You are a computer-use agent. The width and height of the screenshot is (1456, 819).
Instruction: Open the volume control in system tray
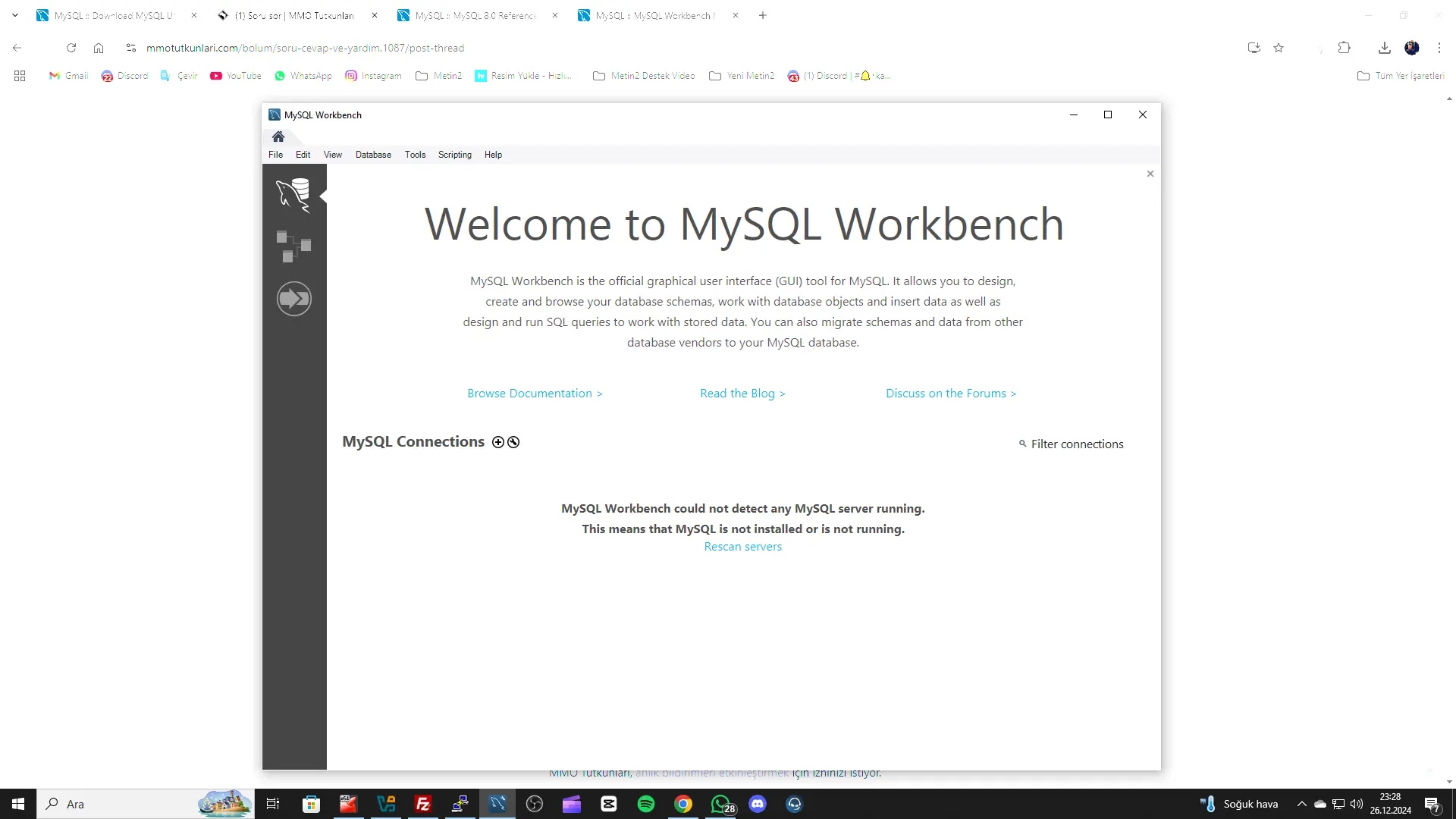pos(1357,804)
